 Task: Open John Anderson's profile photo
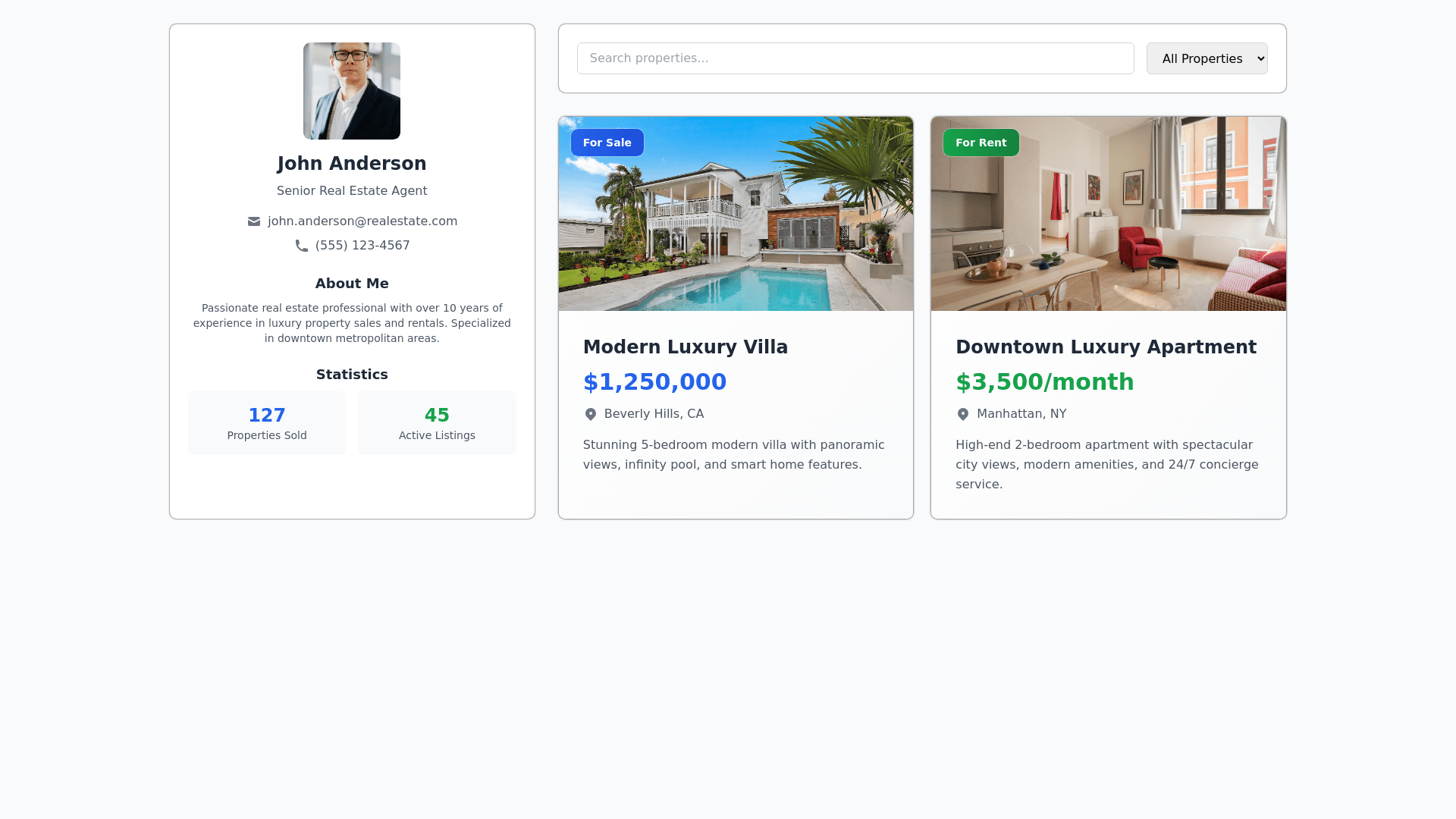coord(352,91)
